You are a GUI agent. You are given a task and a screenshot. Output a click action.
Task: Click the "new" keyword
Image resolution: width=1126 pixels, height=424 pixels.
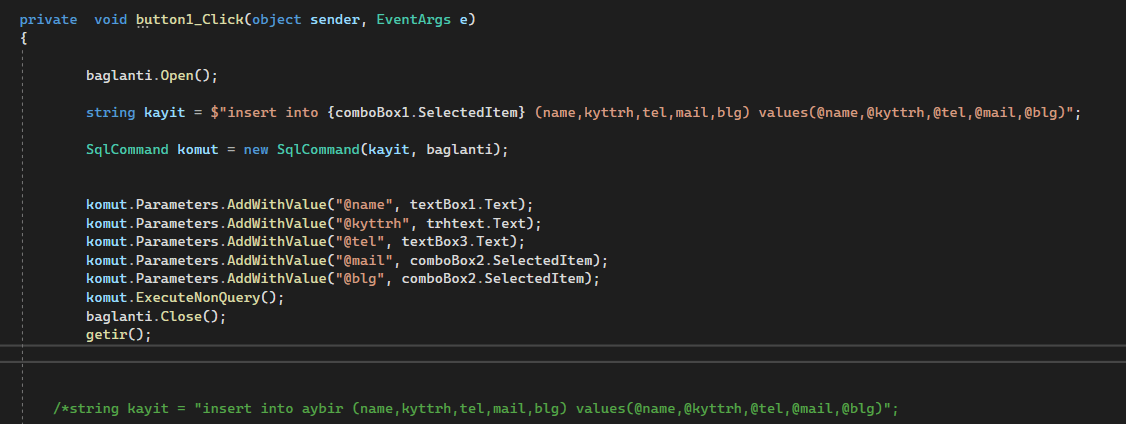pos(256,150)
